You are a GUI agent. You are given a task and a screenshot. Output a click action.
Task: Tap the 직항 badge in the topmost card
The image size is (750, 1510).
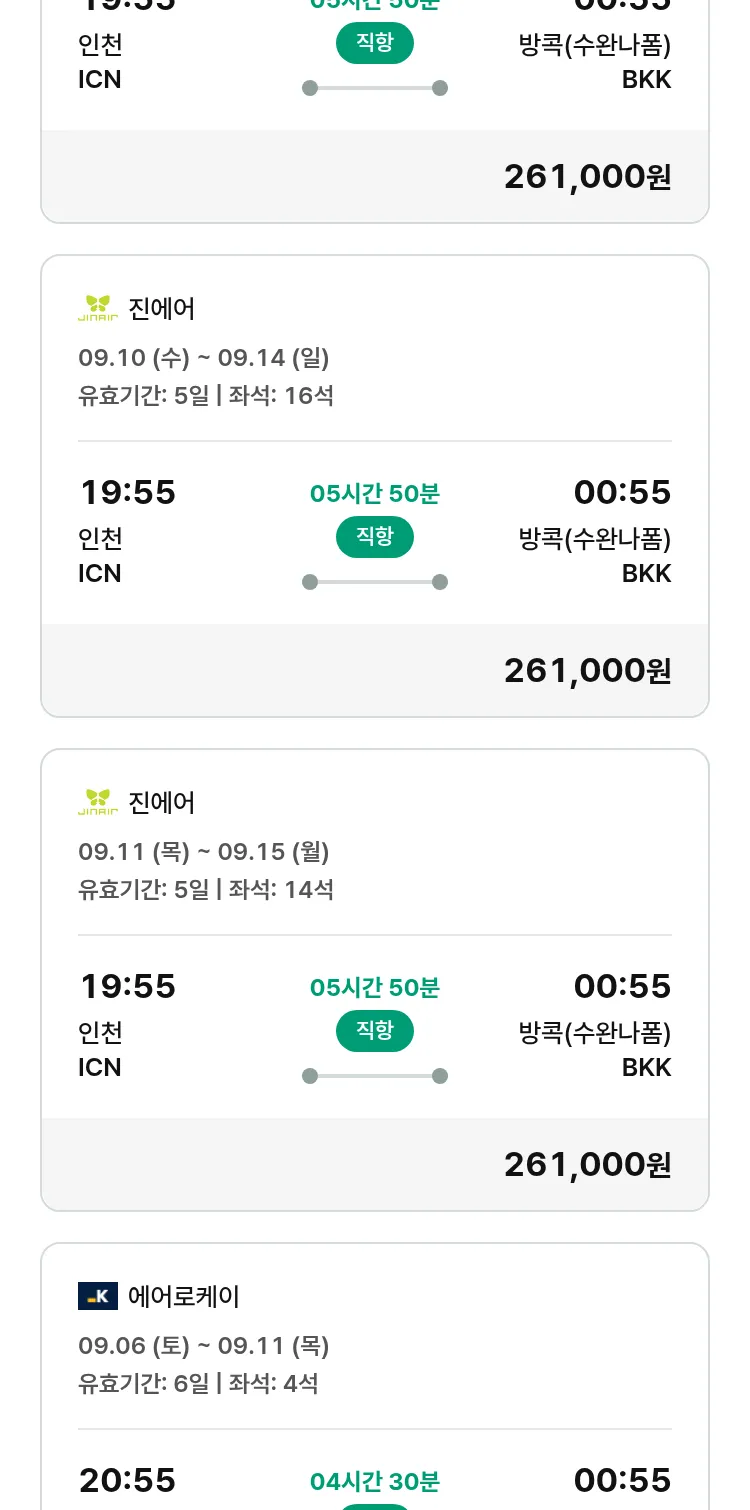[x=375, y=43]
